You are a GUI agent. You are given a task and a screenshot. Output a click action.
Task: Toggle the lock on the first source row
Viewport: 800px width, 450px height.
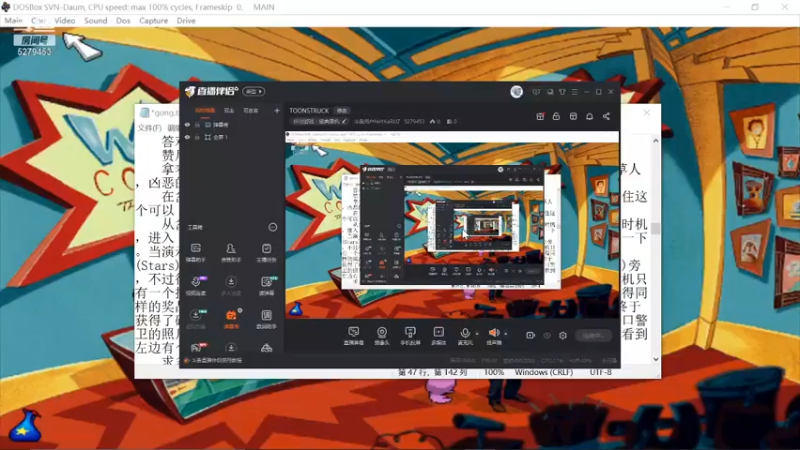coord(197,124)
